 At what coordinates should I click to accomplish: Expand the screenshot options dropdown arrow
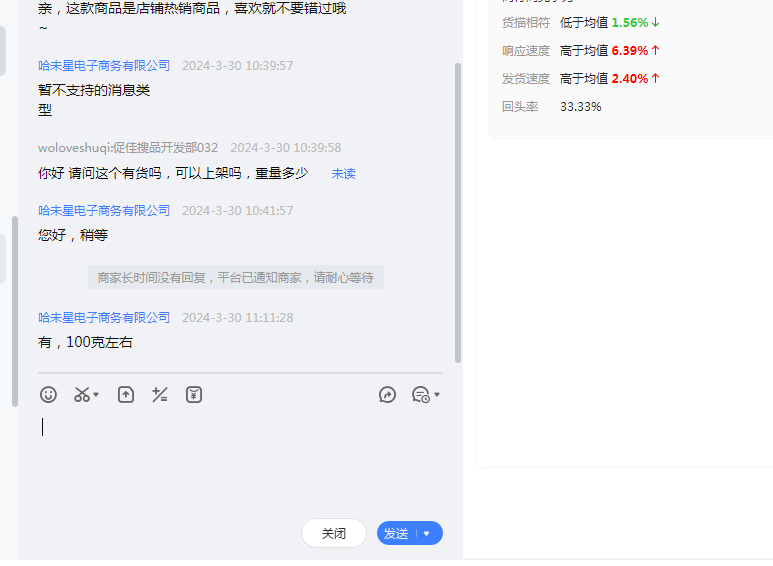tap(96, 396)
